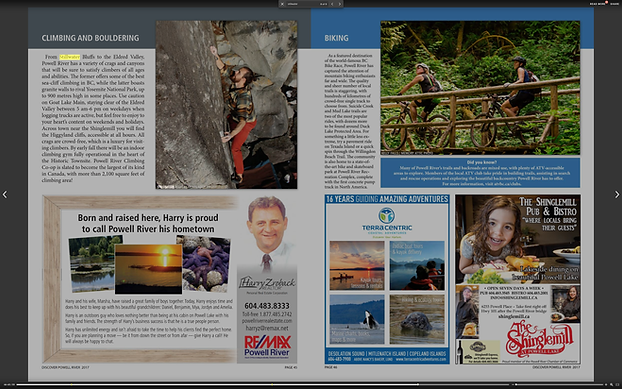Click the 'PAGE 45' footer label
Viewport: 622px width, 389px height.
coord(290,368)
